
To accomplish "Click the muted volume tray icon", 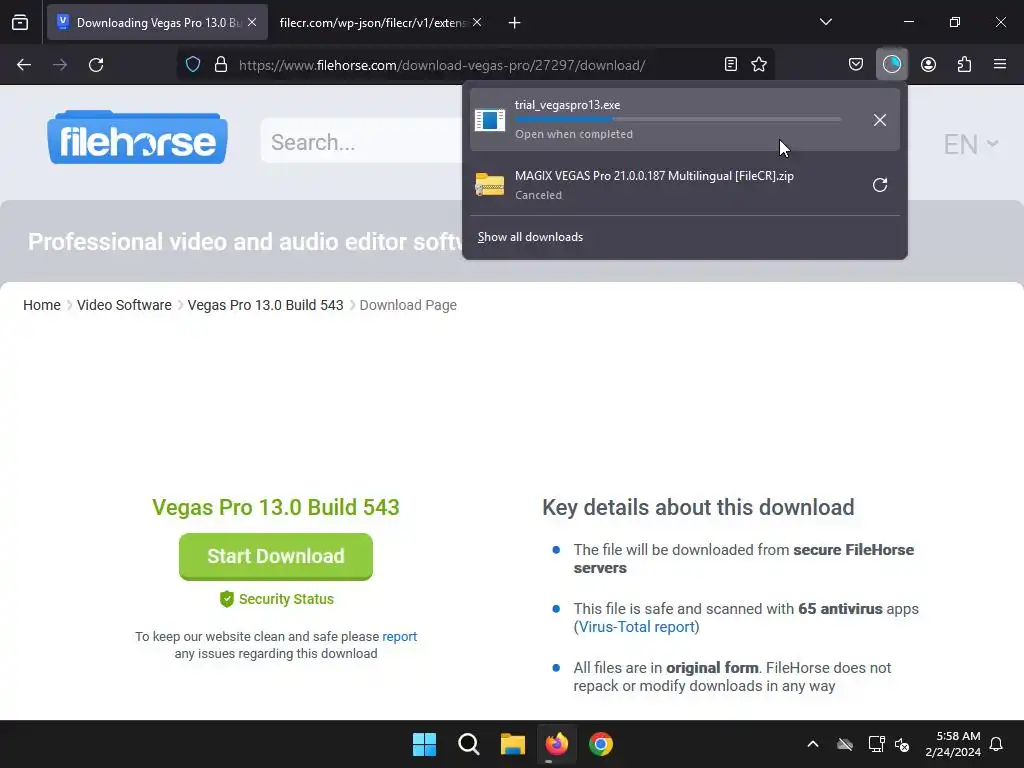I will 903,744.
